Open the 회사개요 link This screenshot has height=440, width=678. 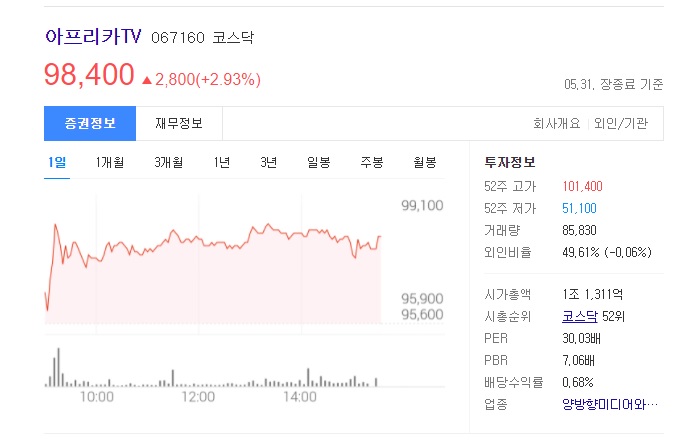point(555,124)
